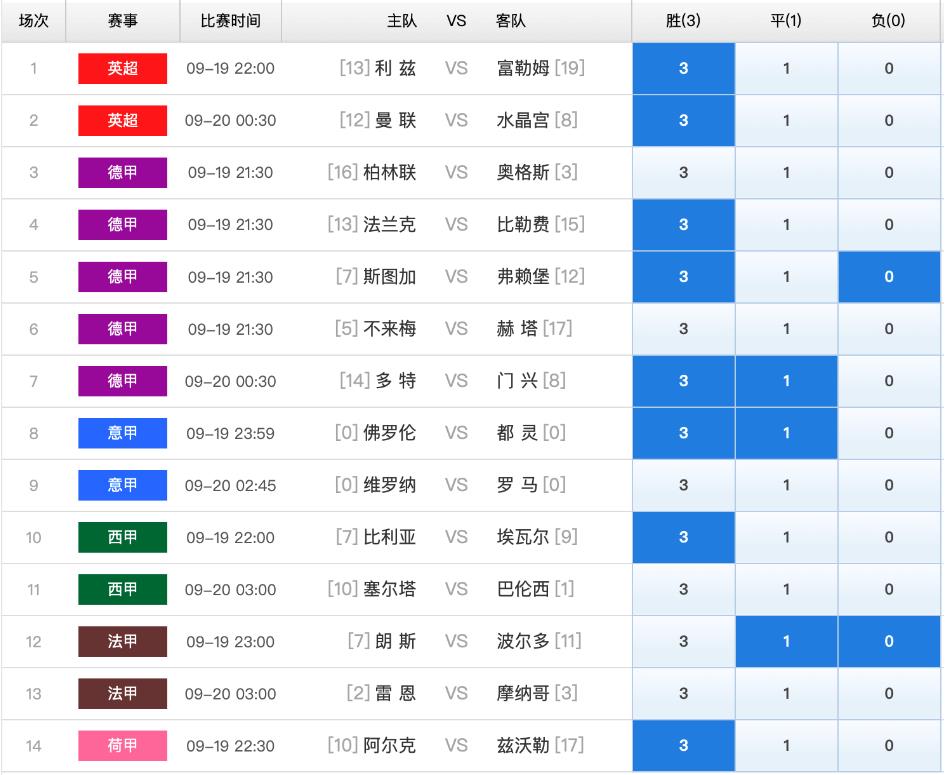945x775 pixels.
Task: Open away team 埃瓦尔
Action: [523, 538]
